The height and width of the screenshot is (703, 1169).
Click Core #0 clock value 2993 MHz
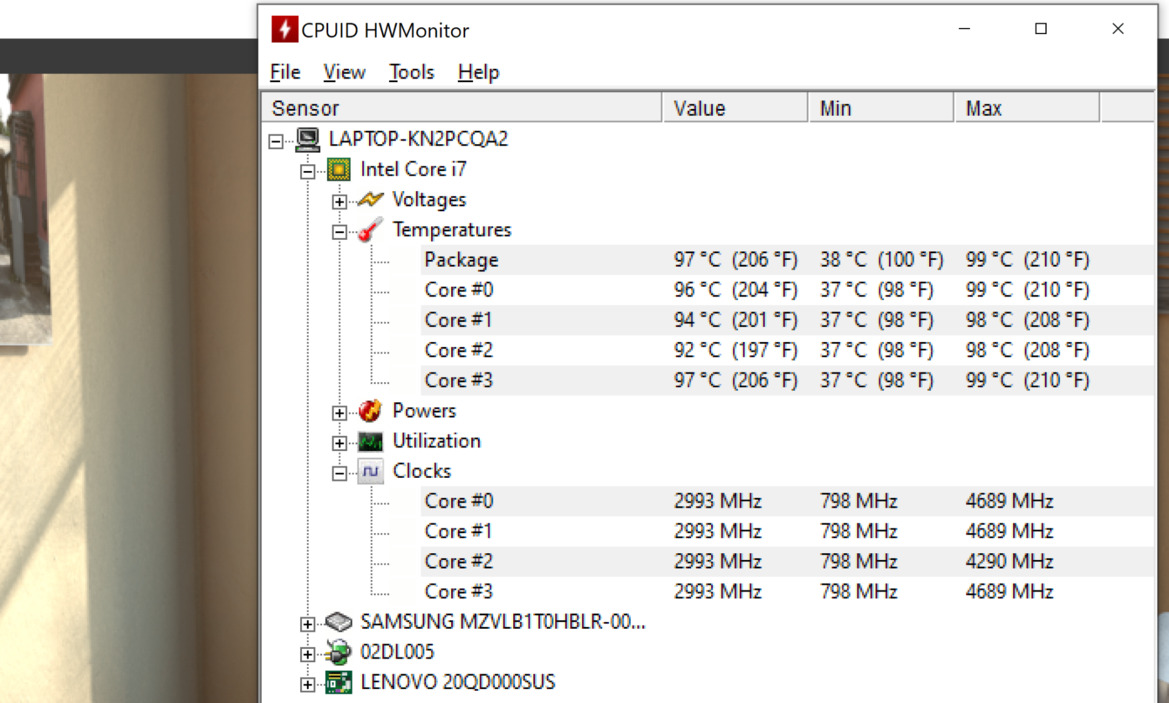pos(718,501)
